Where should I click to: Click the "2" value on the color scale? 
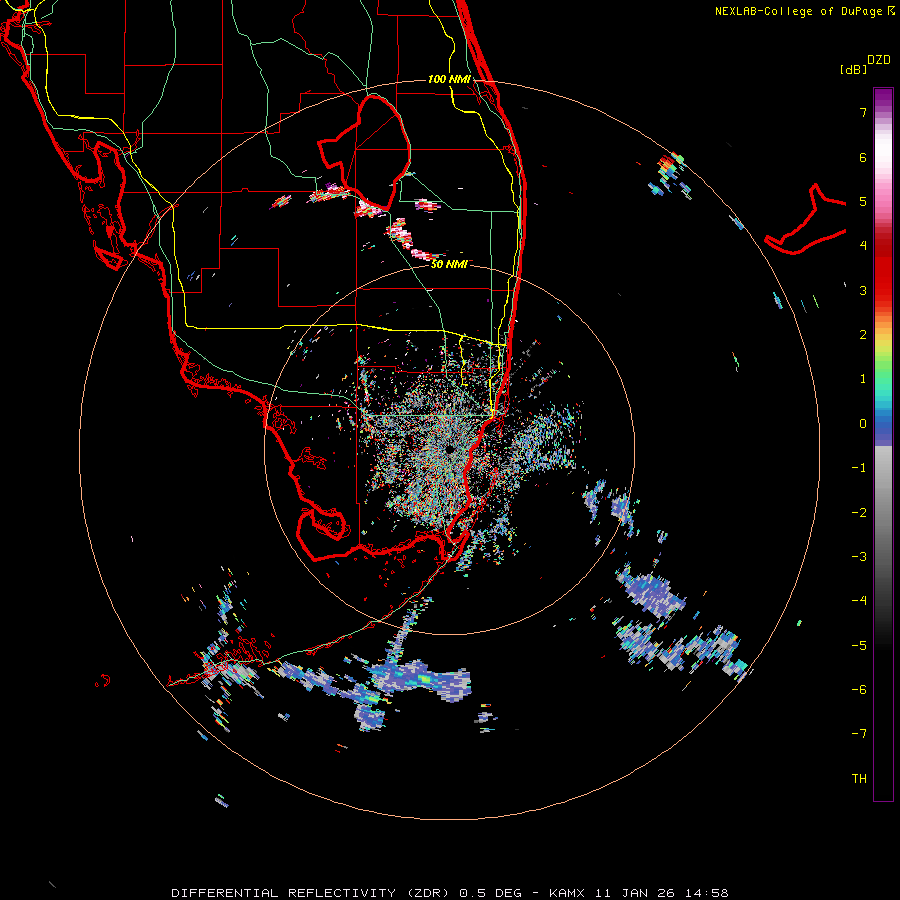pos(863,335)
